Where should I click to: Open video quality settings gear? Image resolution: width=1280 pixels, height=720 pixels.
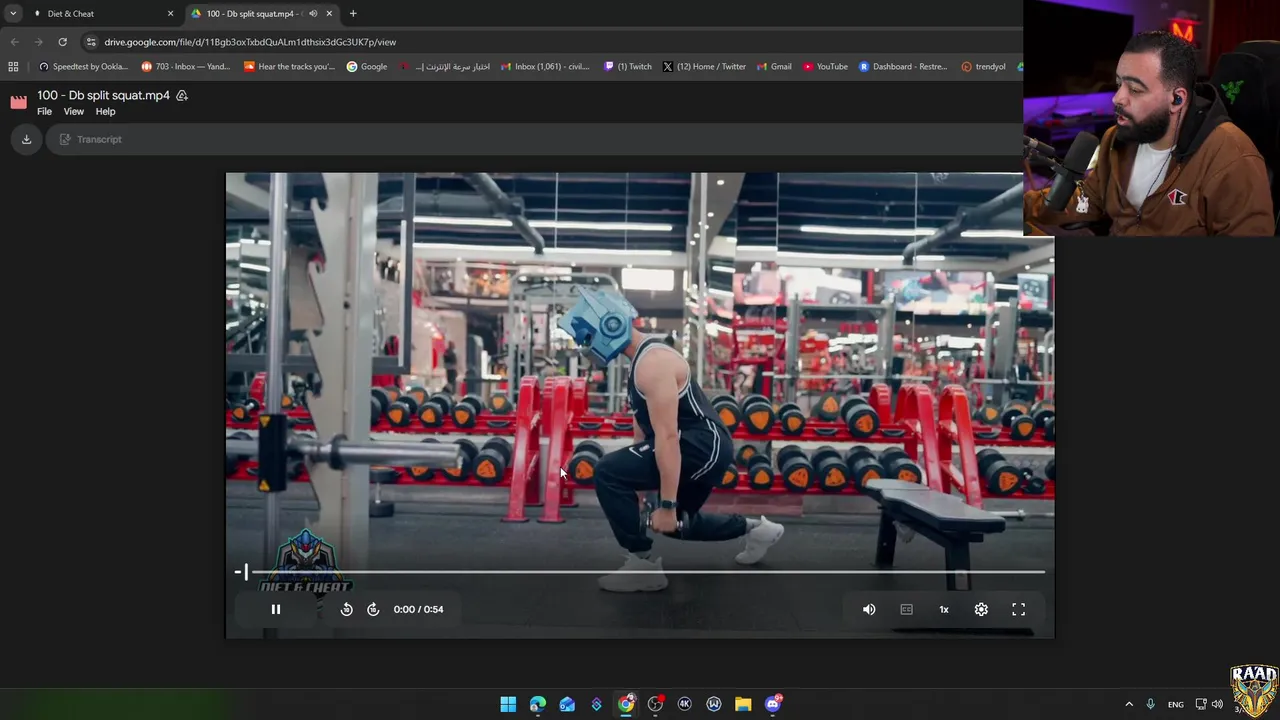(x=981, y=609)
